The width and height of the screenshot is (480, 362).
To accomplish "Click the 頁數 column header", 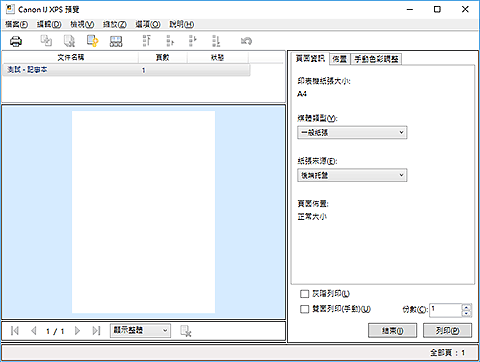I will pos(163,58).
